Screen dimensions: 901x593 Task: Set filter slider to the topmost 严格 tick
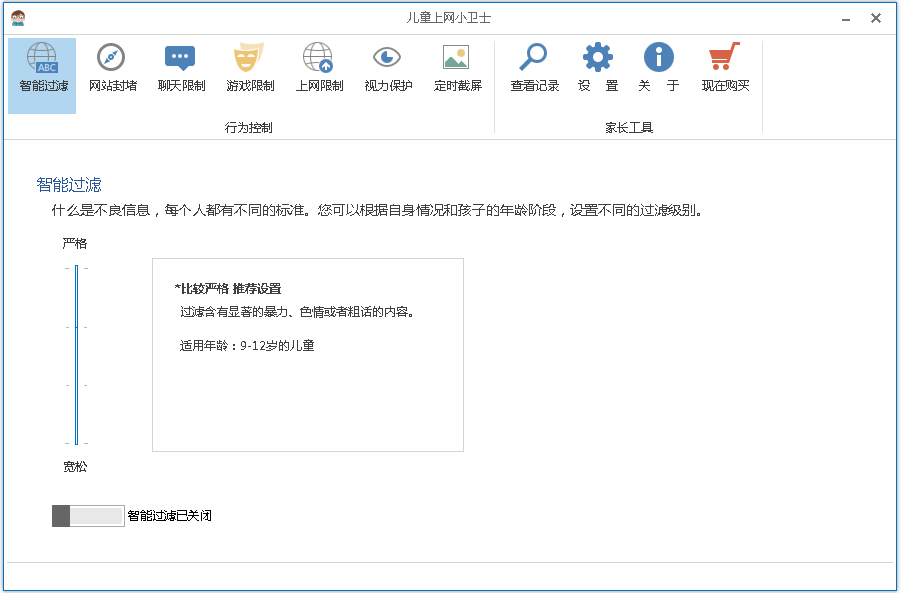click(x=77, y=268)
